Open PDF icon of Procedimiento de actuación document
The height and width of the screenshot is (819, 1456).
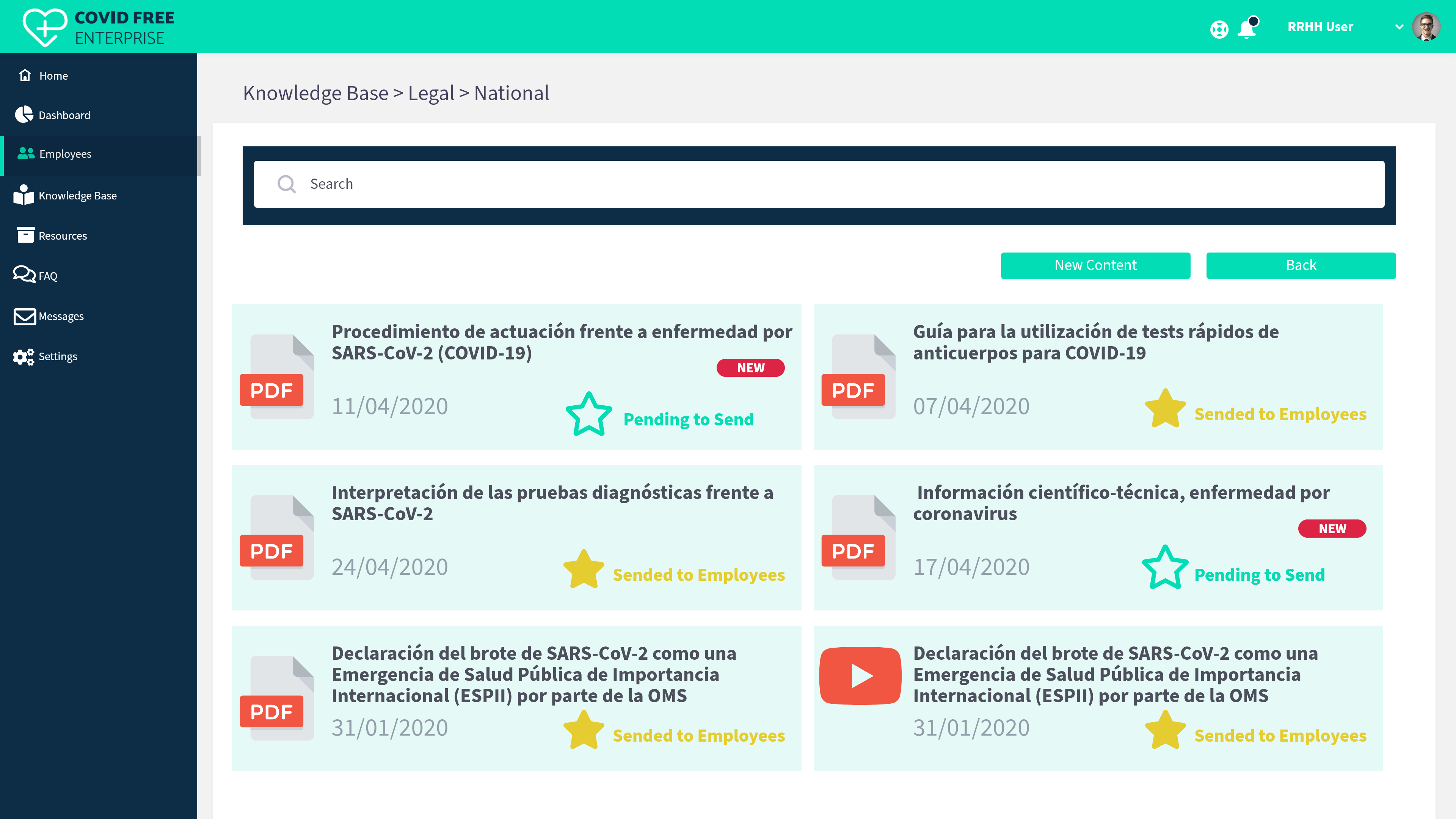pyautogui.click(x=276, y=377)
